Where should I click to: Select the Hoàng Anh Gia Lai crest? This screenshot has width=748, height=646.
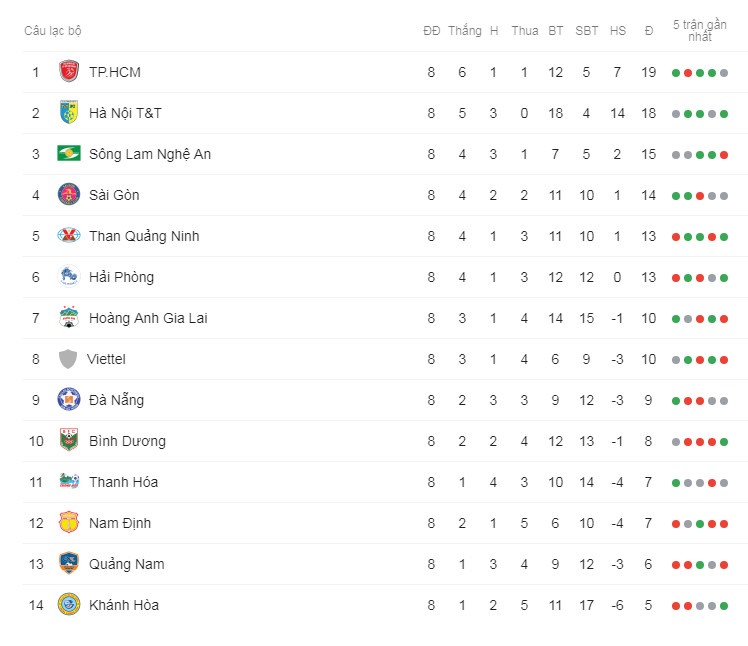[69, 318]
